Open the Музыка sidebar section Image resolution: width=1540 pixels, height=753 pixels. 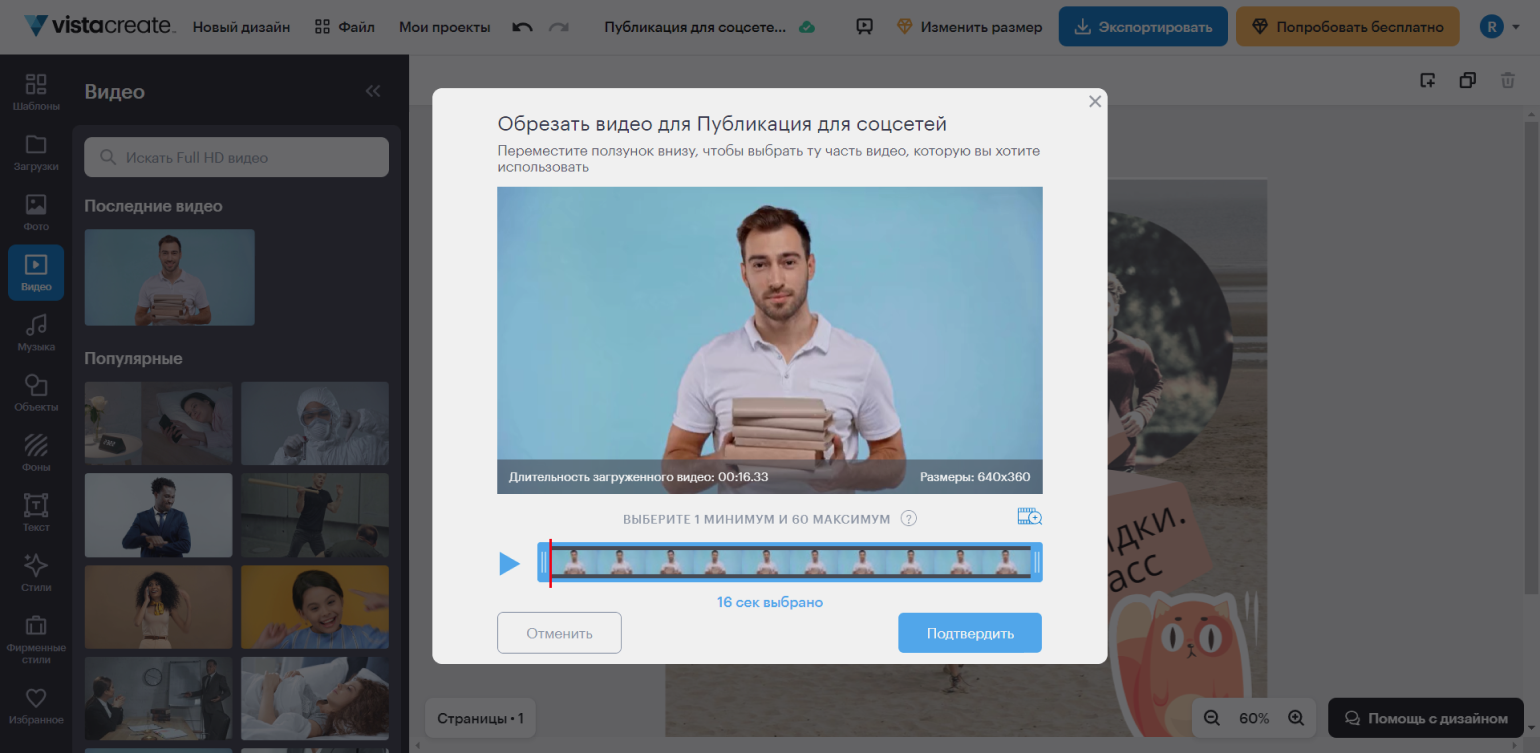[x=36, y=332]
